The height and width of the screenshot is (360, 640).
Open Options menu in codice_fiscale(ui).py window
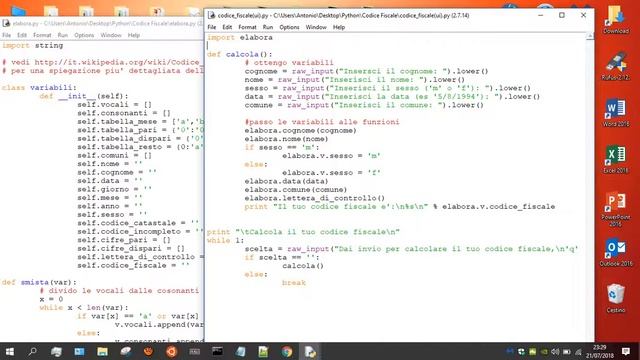[x=289, y=27]
